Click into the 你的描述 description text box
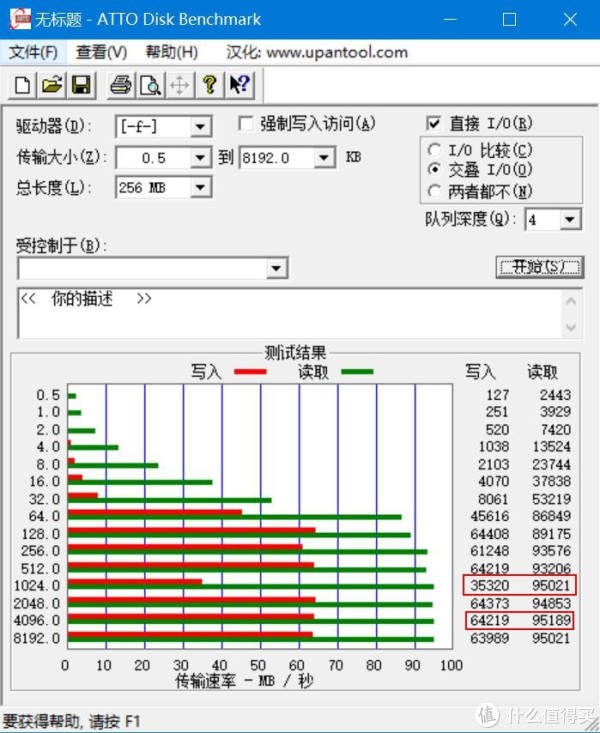 [x=290, y=313]
